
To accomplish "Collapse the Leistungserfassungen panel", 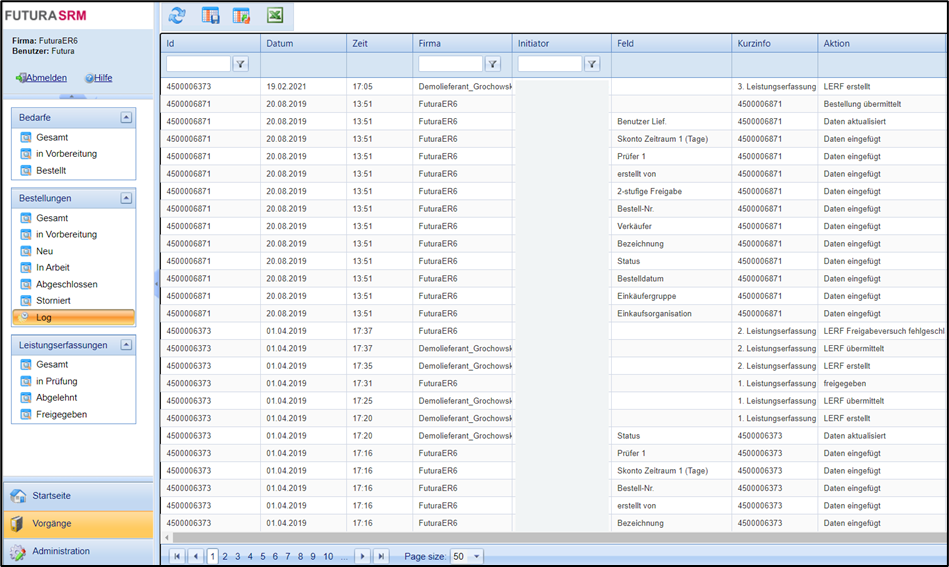I will [x=126, y=345].
